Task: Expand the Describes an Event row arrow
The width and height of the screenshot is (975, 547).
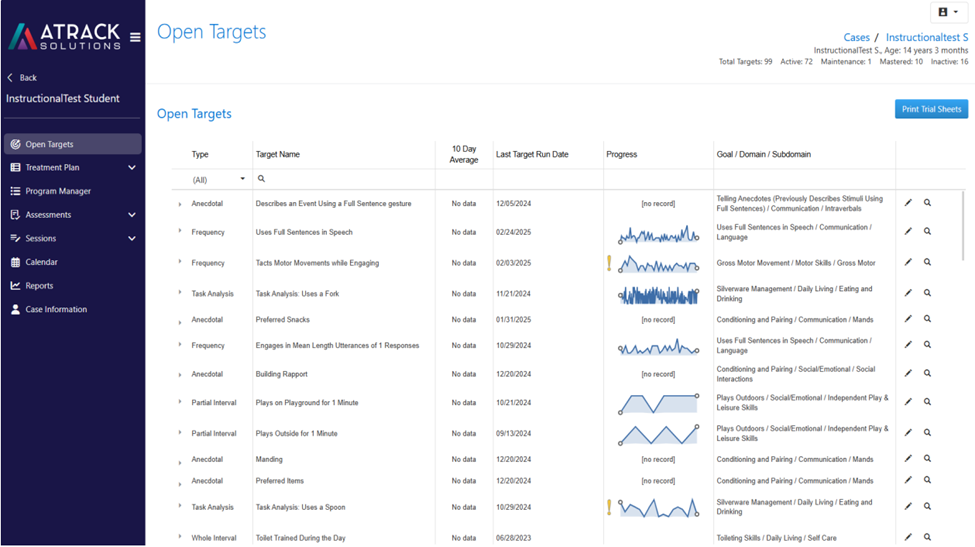Action: [180, 204]
